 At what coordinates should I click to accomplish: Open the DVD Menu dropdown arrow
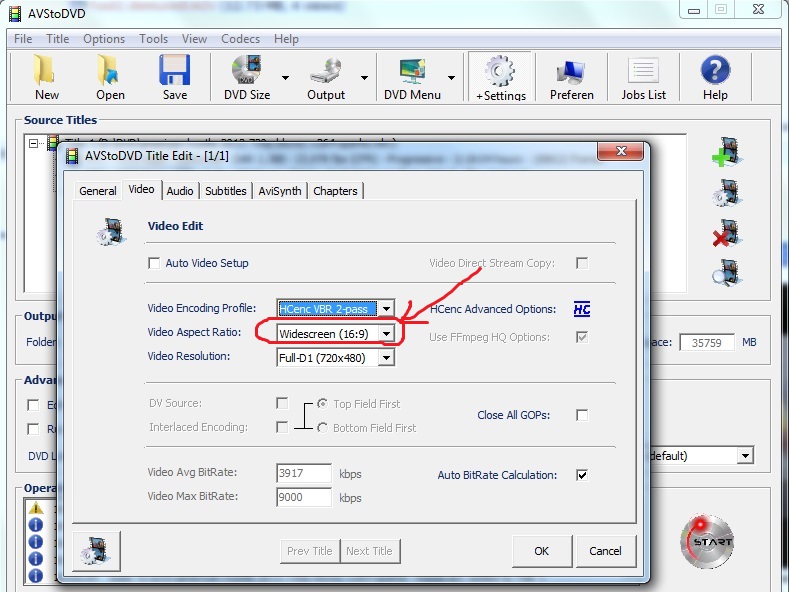(x=451, y=78)
